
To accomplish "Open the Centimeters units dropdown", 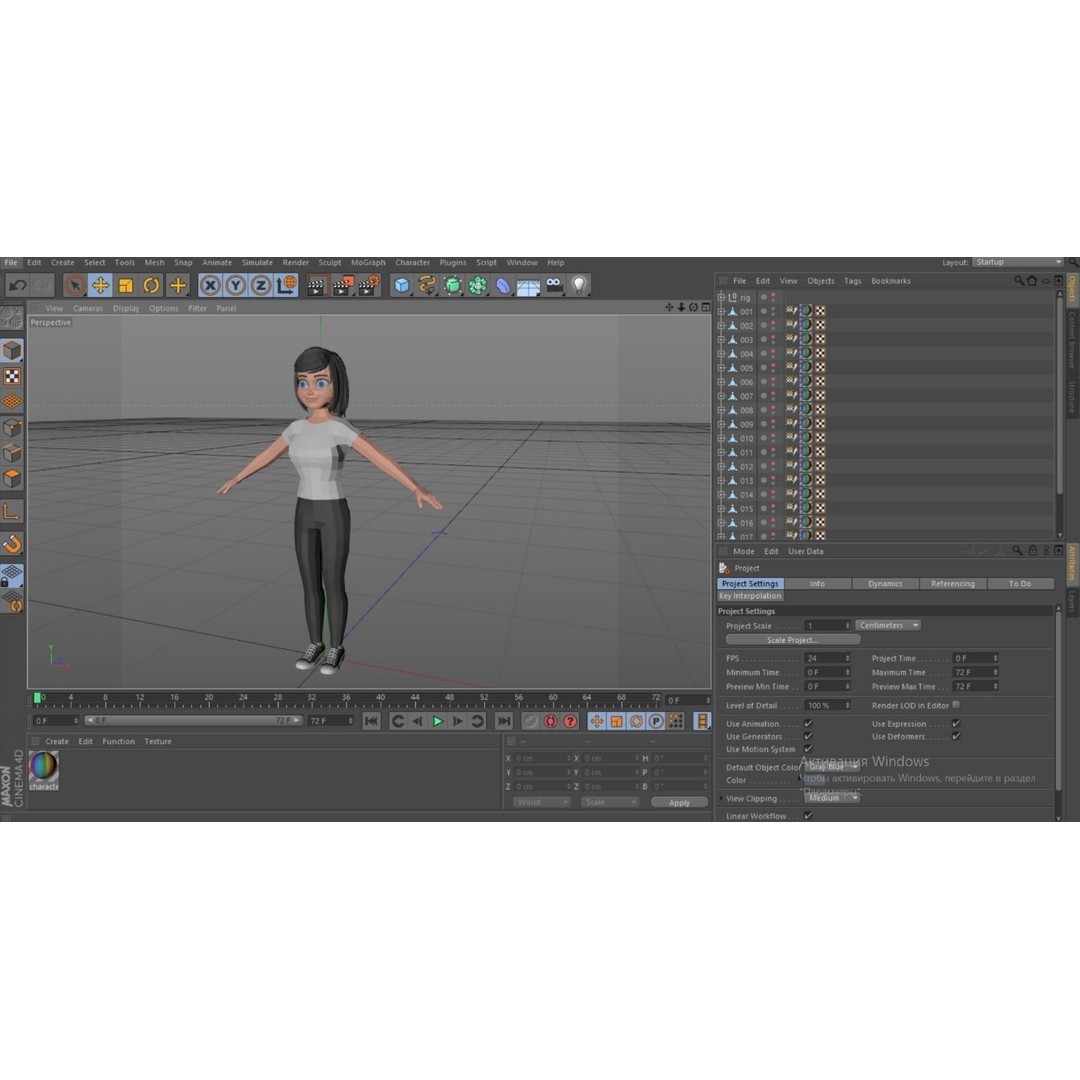I will coord(888,625).
